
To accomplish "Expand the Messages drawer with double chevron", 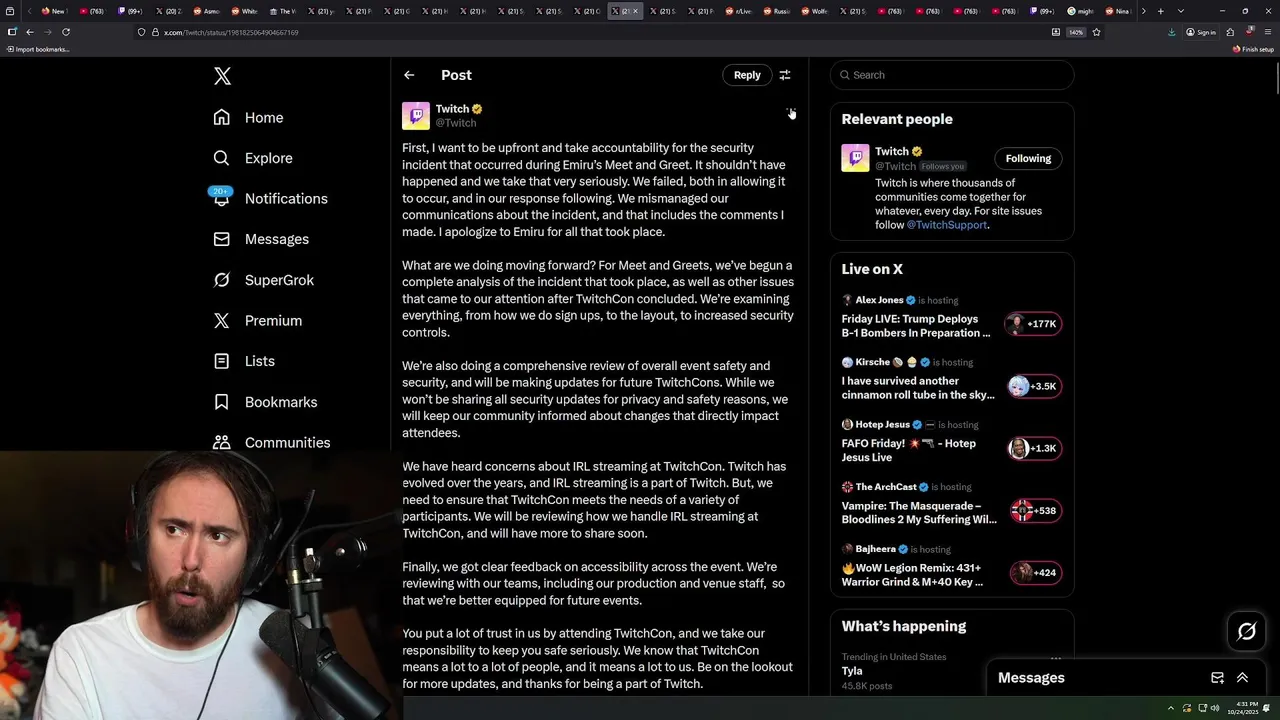I will [x=1242, y=678].
